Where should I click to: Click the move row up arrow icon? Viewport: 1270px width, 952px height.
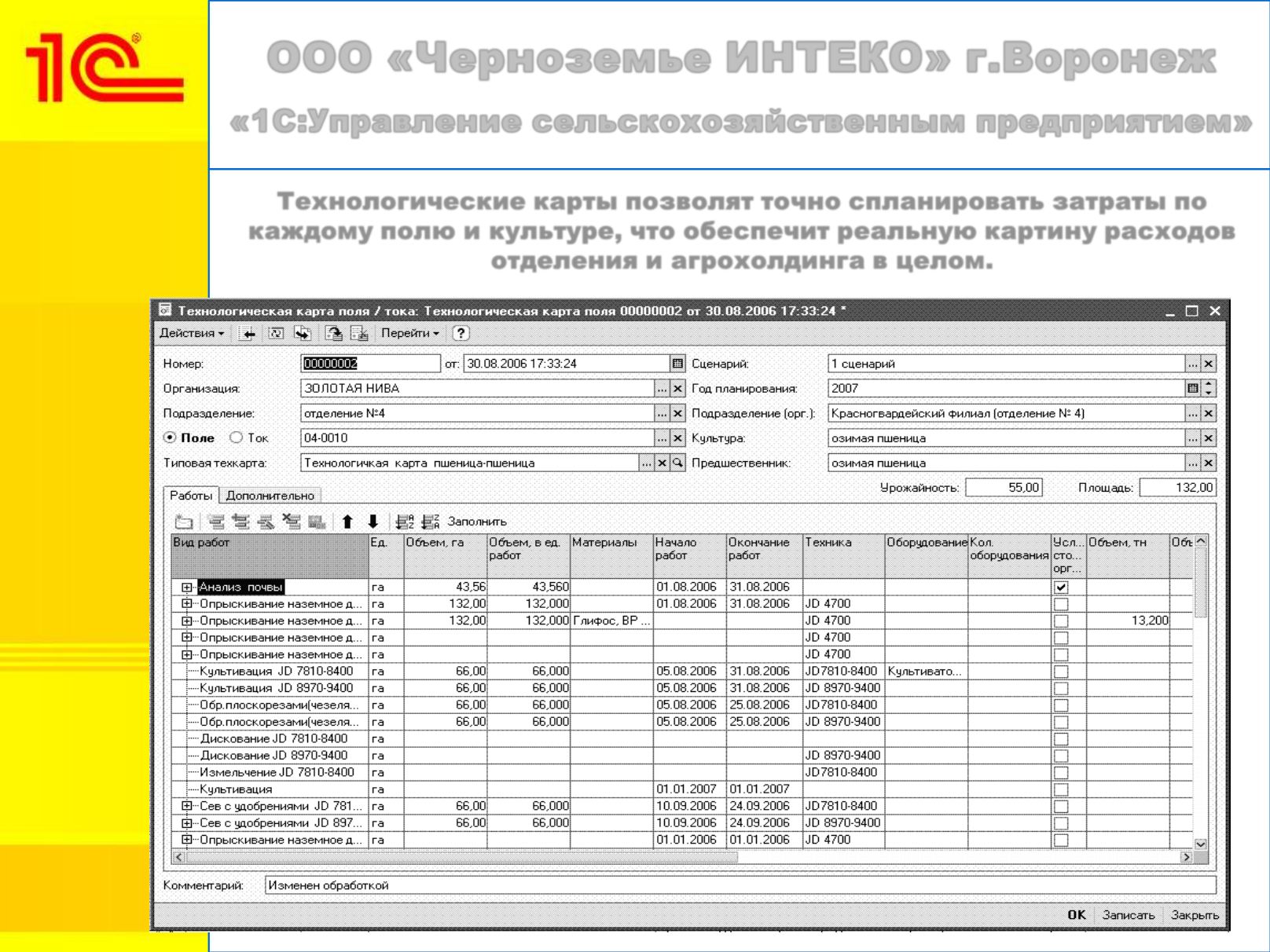347,522
